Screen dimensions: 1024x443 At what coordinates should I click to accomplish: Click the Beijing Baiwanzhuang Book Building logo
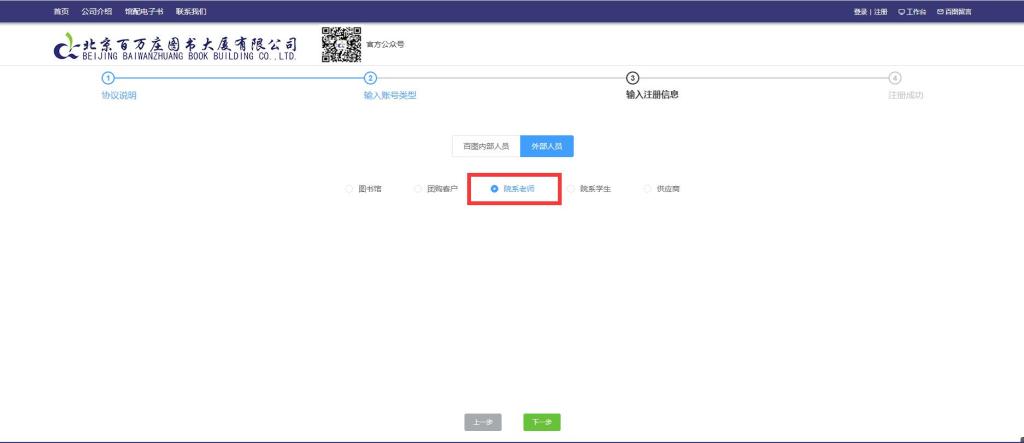tap(176, 47)
